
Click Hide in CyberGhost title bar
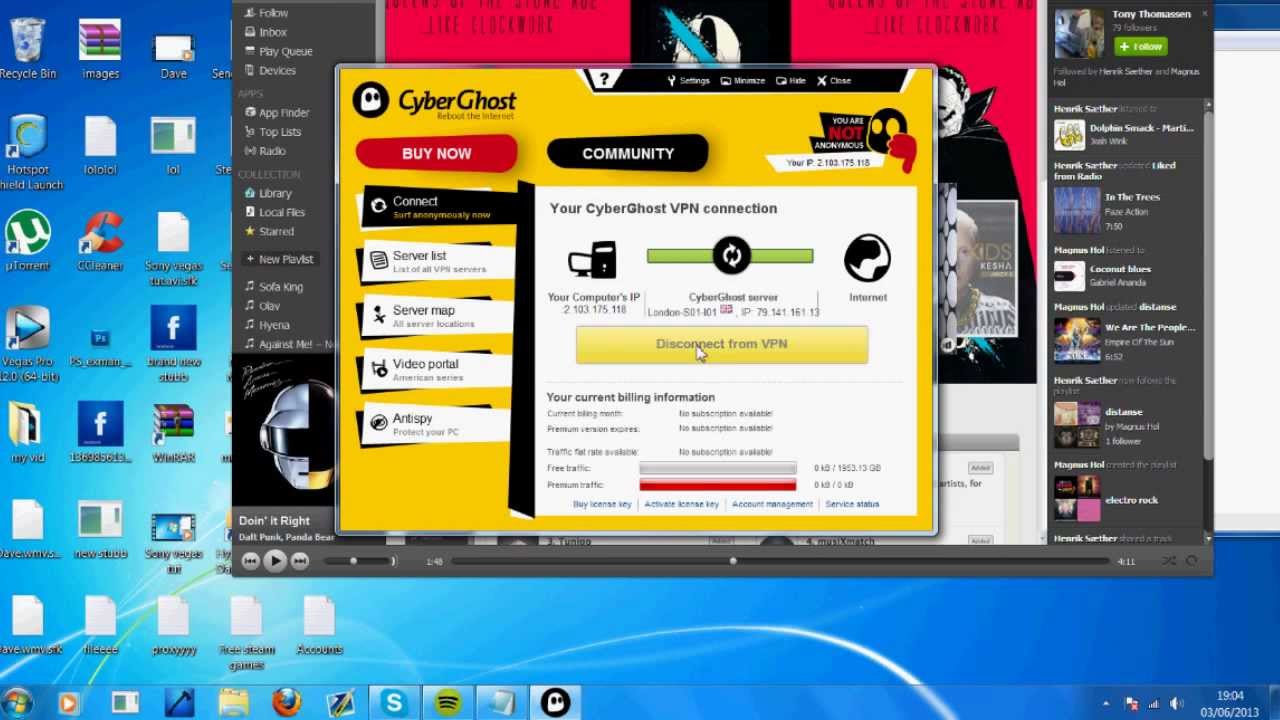tap(790, 81)
